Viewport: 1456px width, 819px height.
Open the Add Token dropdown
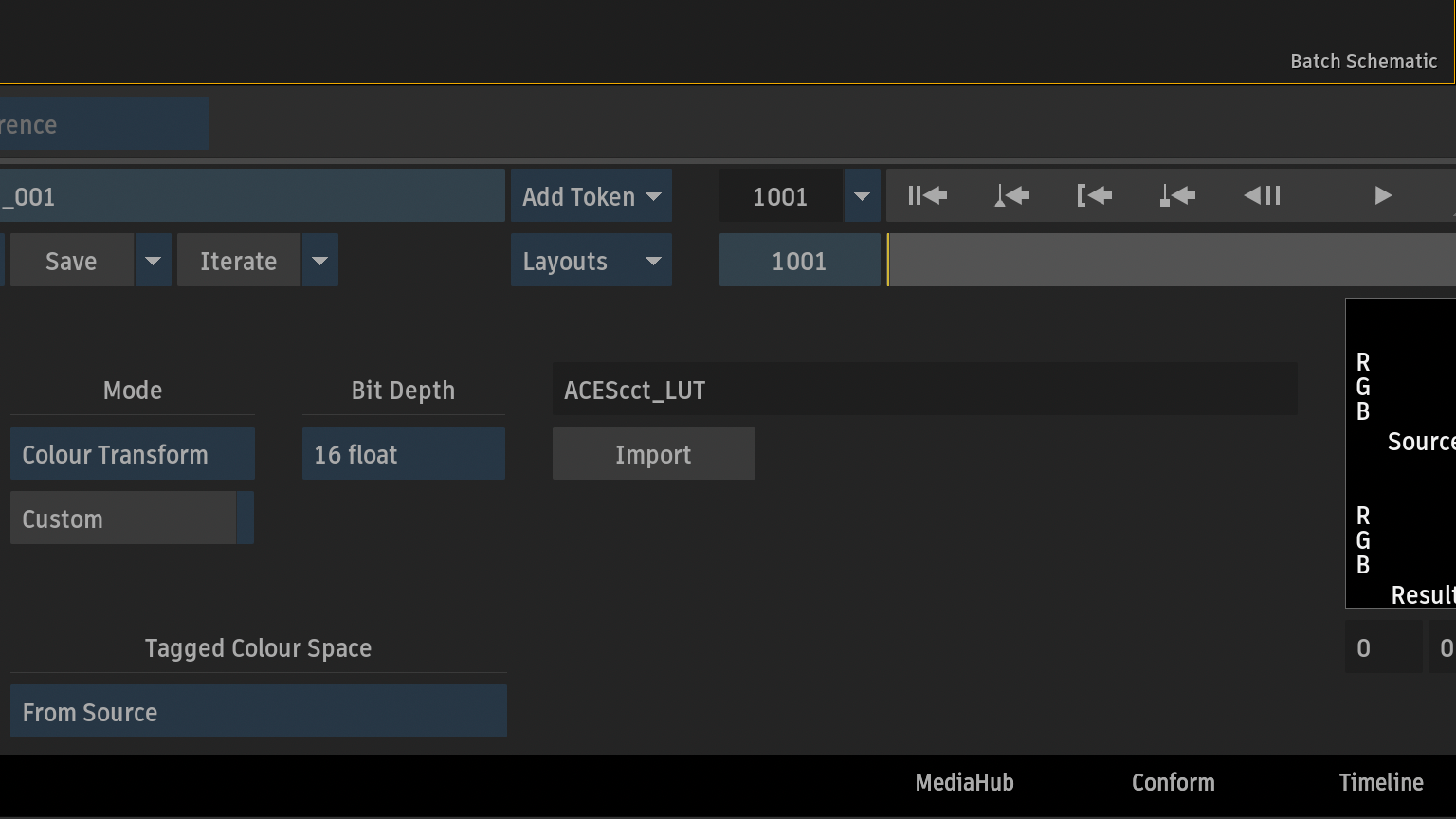[x=591, y=196]
